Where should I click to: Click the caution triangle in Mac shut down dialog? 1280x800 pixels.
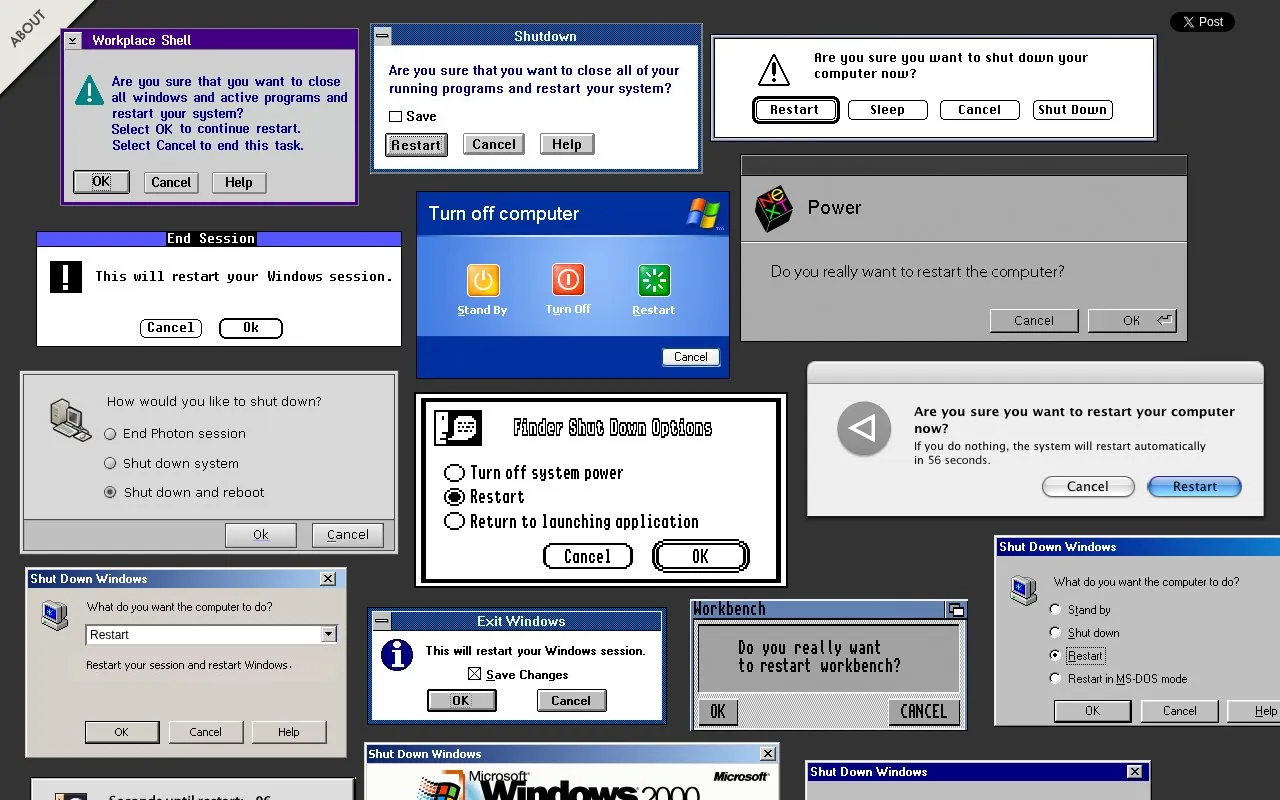point(774,69)
